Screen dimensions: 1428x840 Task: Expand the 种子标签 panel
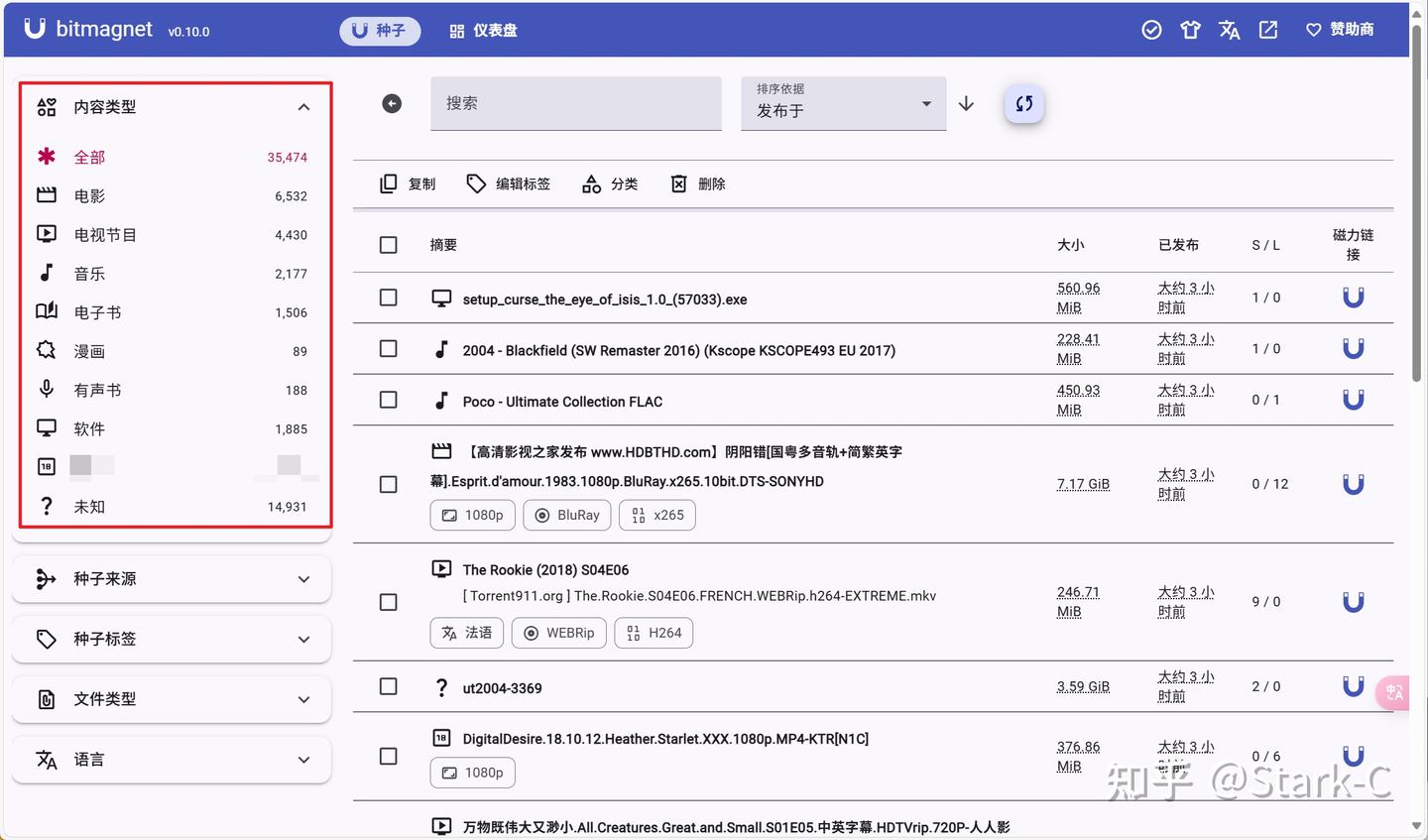click(172, 640)
